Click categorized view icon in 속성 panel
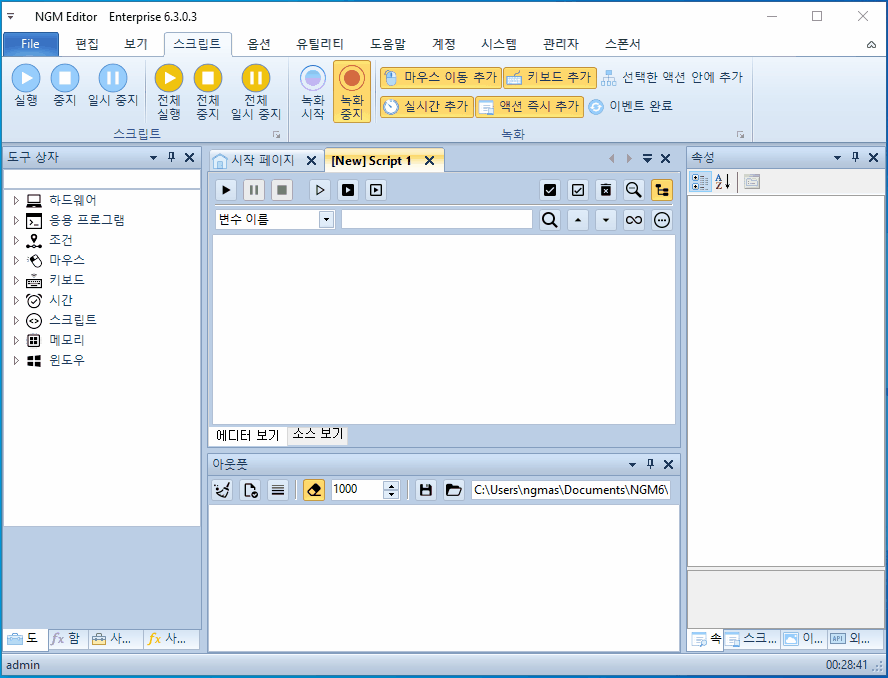The image size is (888, 678). point(701,182)
